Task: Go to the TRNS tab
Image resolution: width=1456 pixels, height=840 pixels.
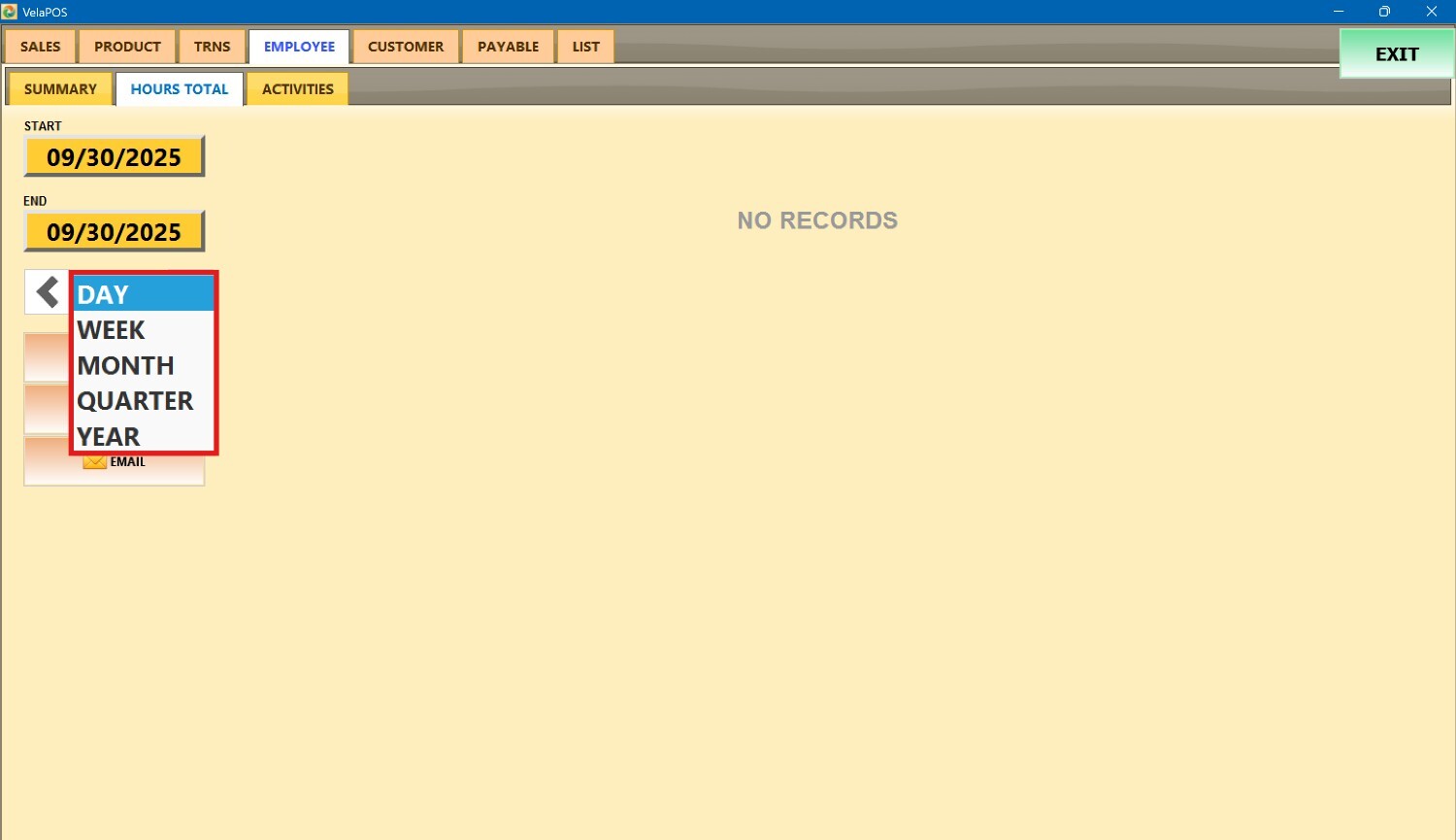Action: coord(212,47)
